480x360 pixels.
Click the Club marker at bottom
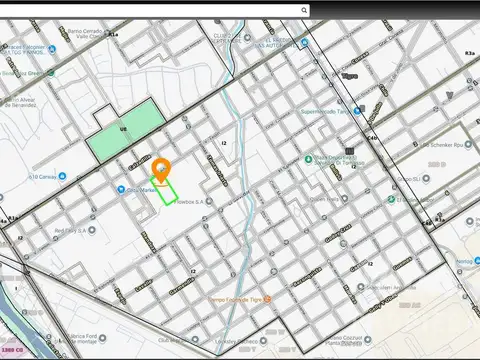point(195,340)
